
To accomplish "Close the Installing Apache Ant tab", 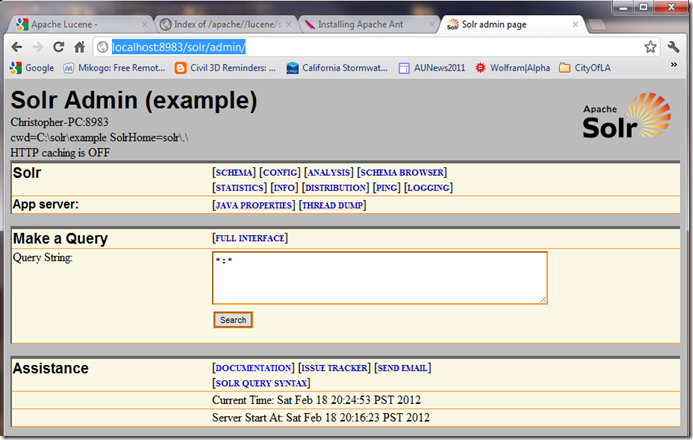I will pyautogui.click(x=432, y=25).
